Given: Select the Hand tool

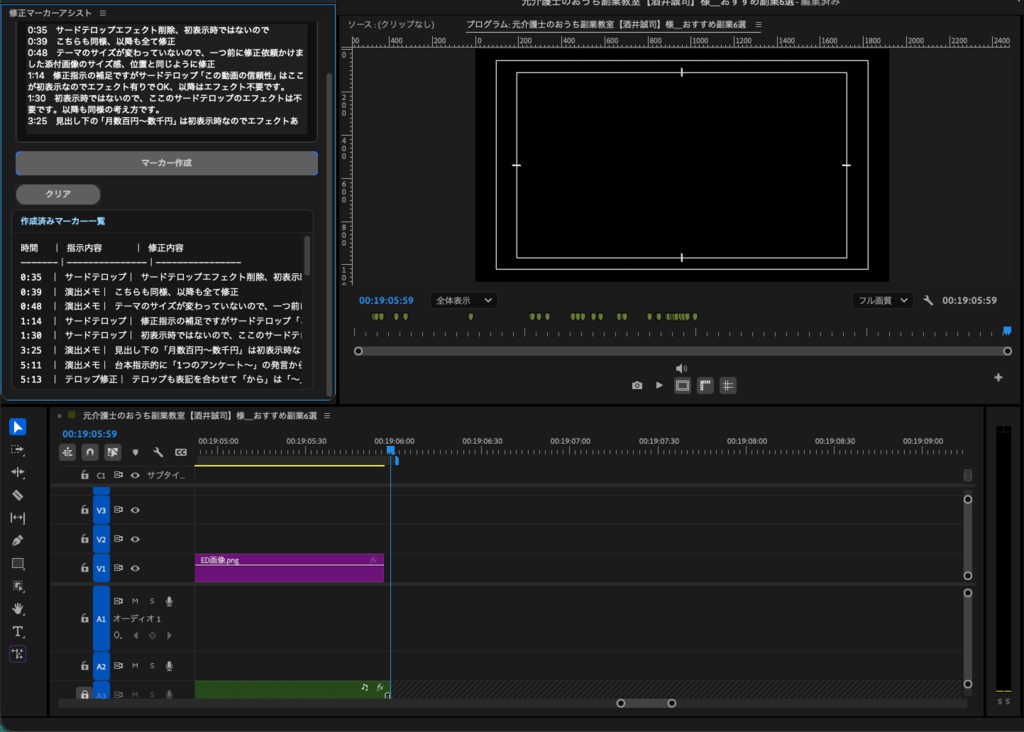Looking at the screenshot, I should point(18,609).
